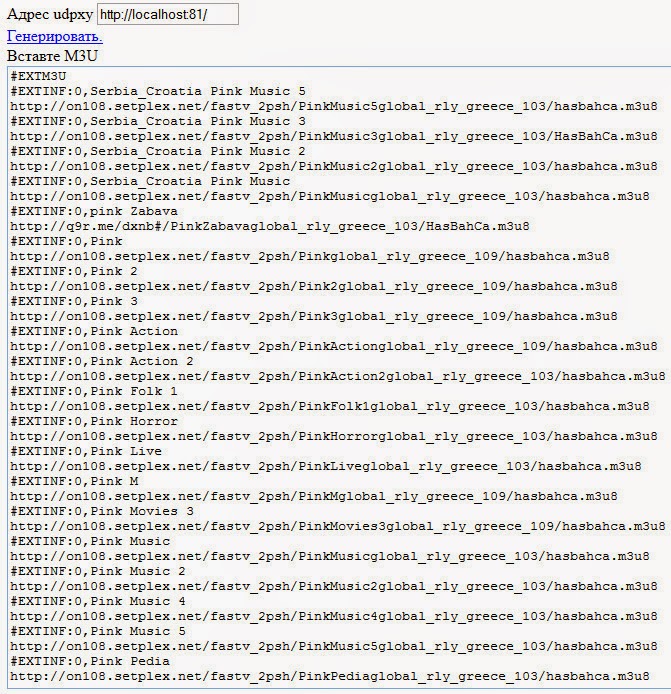Click the 'Pink Live' line
Screen dimensions: 671x694
(x=86, y=451)
